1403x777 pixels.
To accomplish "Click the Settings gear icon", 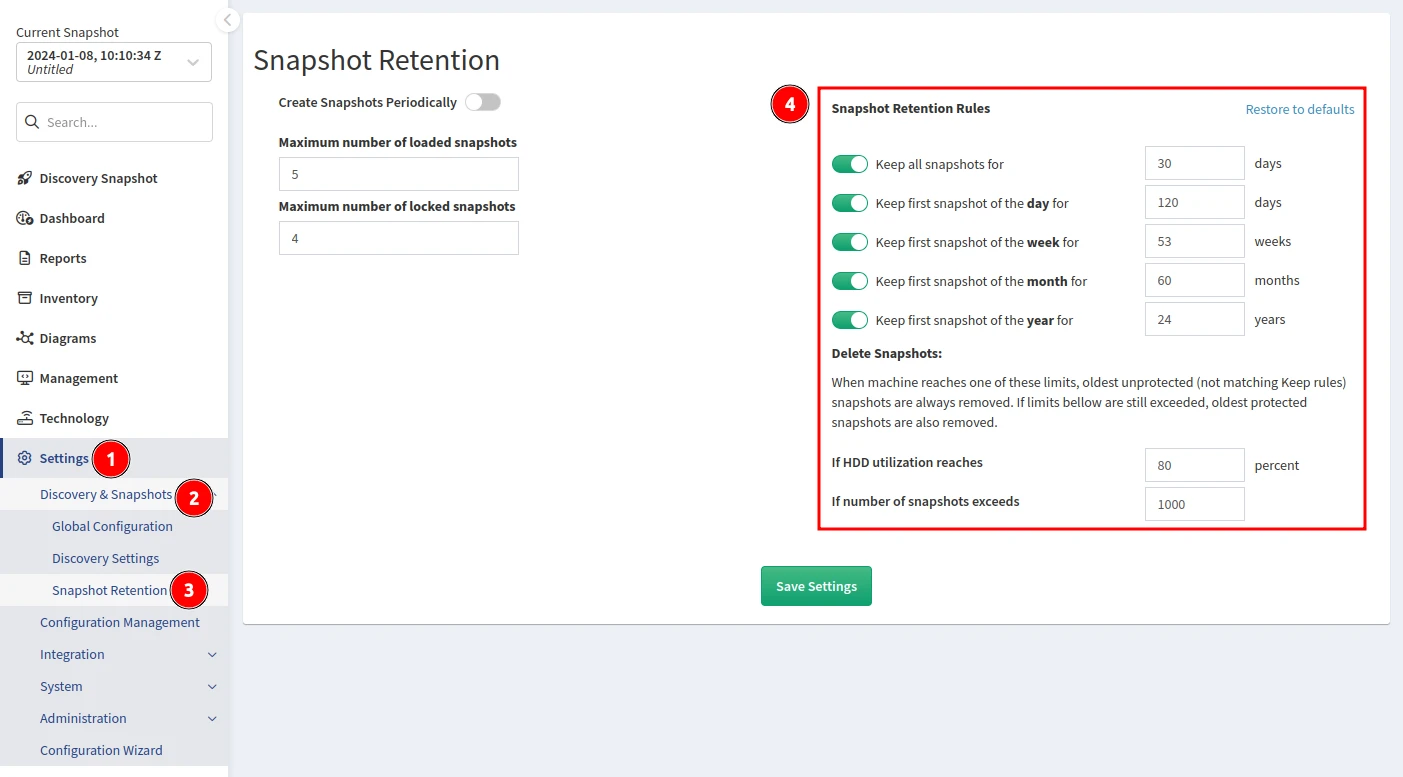I will click(x=25, y=458).
